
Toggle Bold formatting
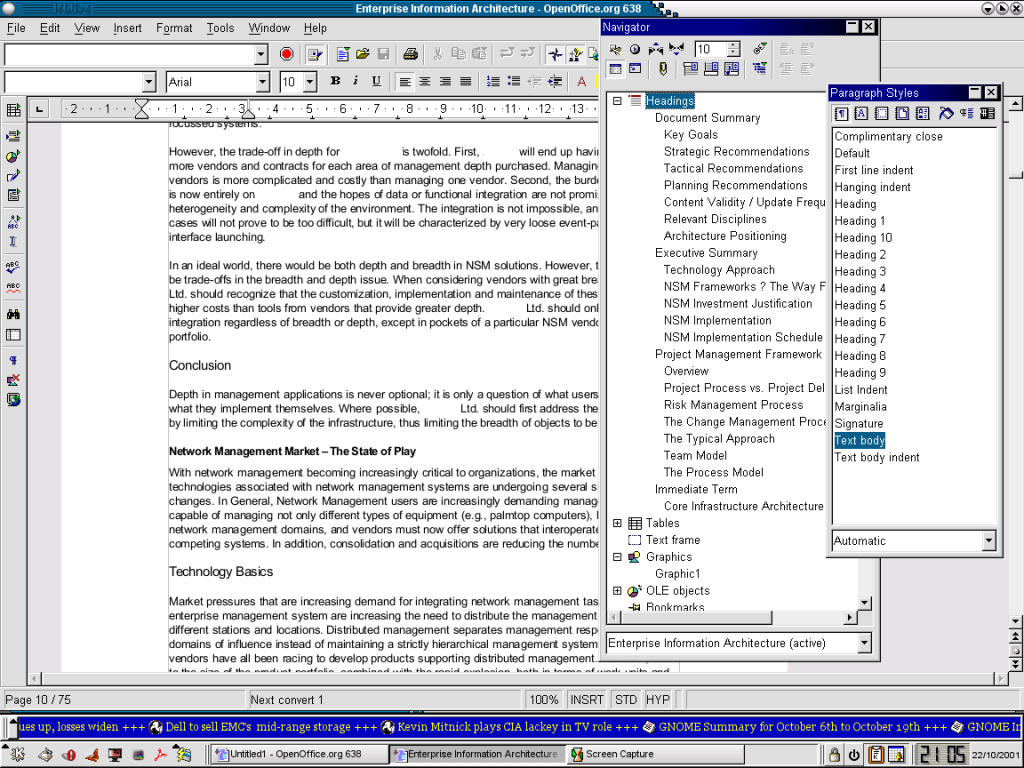pos(335,82)
